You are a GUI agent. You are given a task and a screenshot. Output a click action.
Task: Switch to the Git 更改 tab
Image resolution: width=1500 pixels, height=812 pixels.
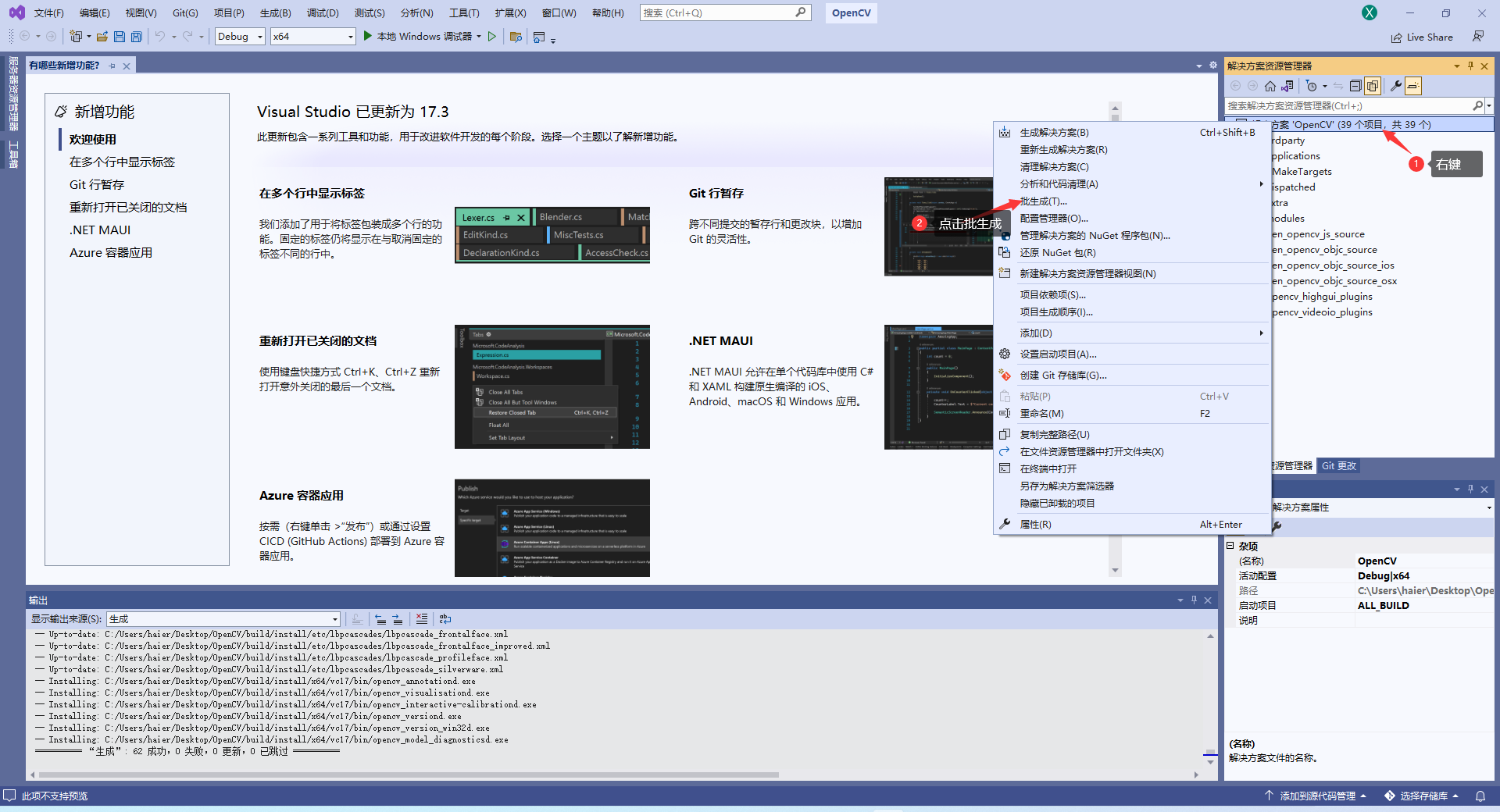1339,466
